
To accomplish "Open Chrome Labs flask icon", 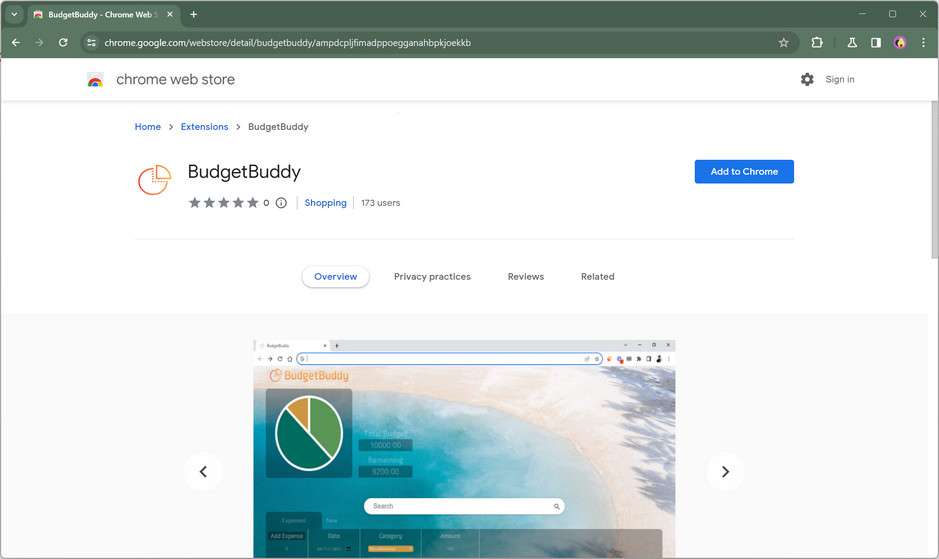I will click(x=852, y=43).
